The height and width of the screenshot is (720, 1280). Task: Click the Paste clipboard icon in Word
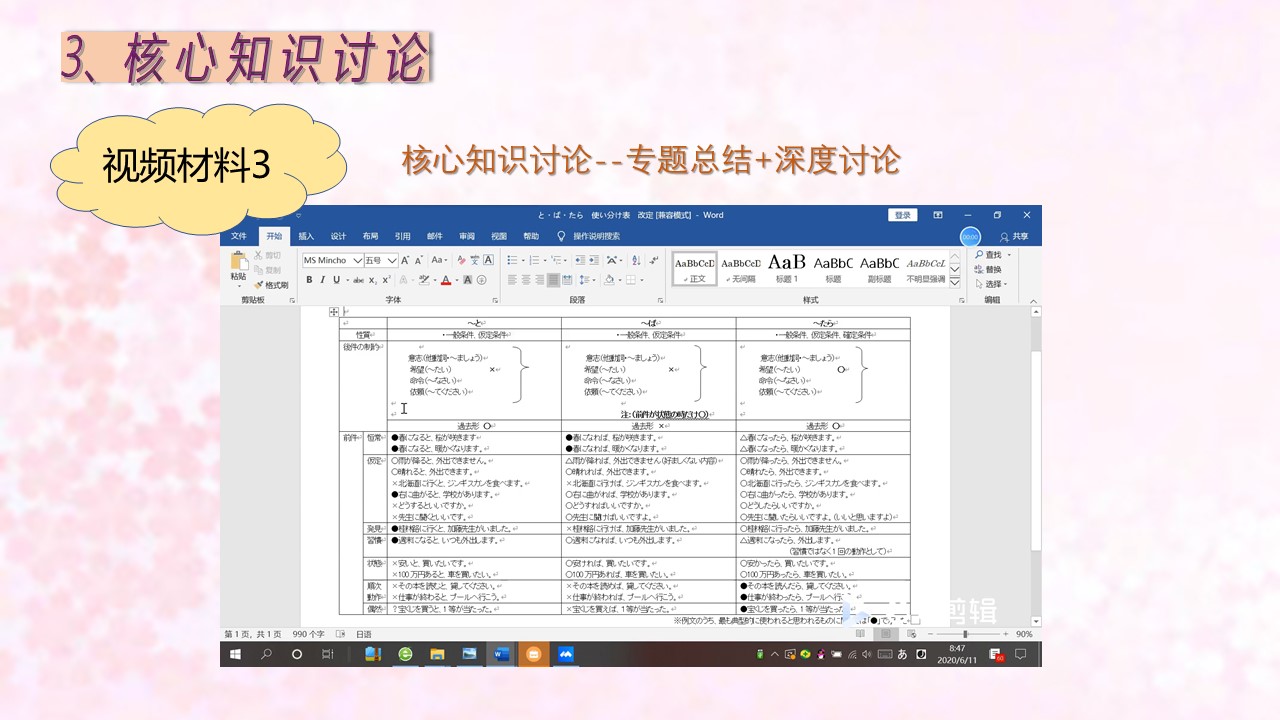coord(238,262)
